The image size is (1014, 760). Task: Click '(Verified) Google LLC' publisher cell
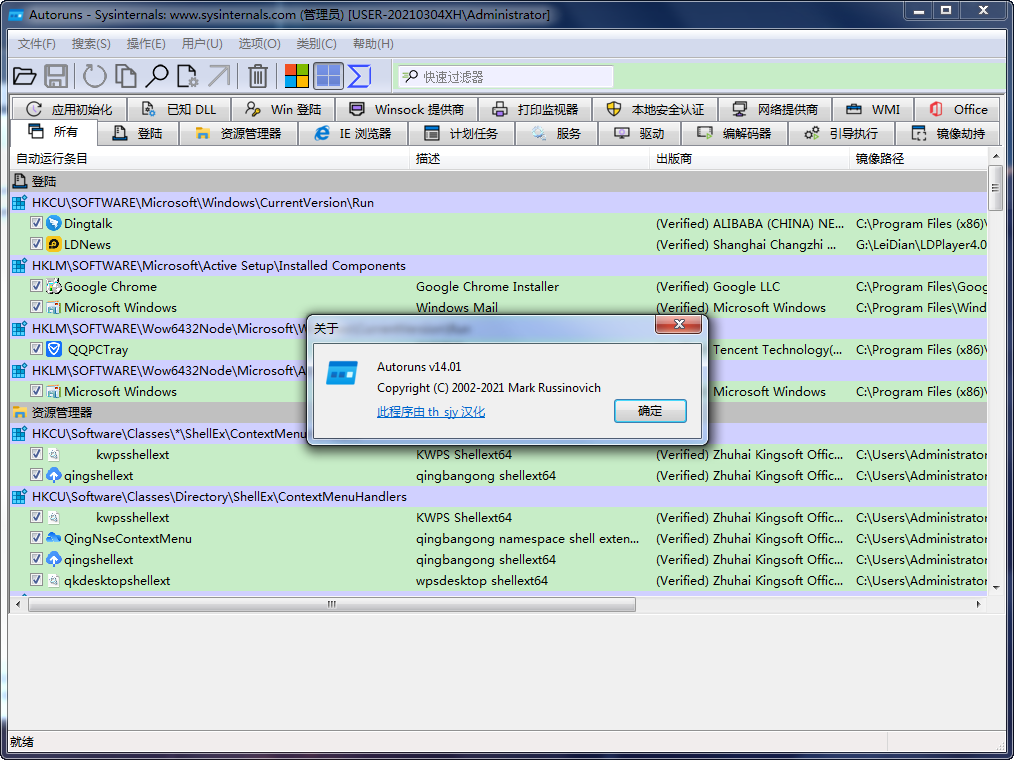point(718,287)
